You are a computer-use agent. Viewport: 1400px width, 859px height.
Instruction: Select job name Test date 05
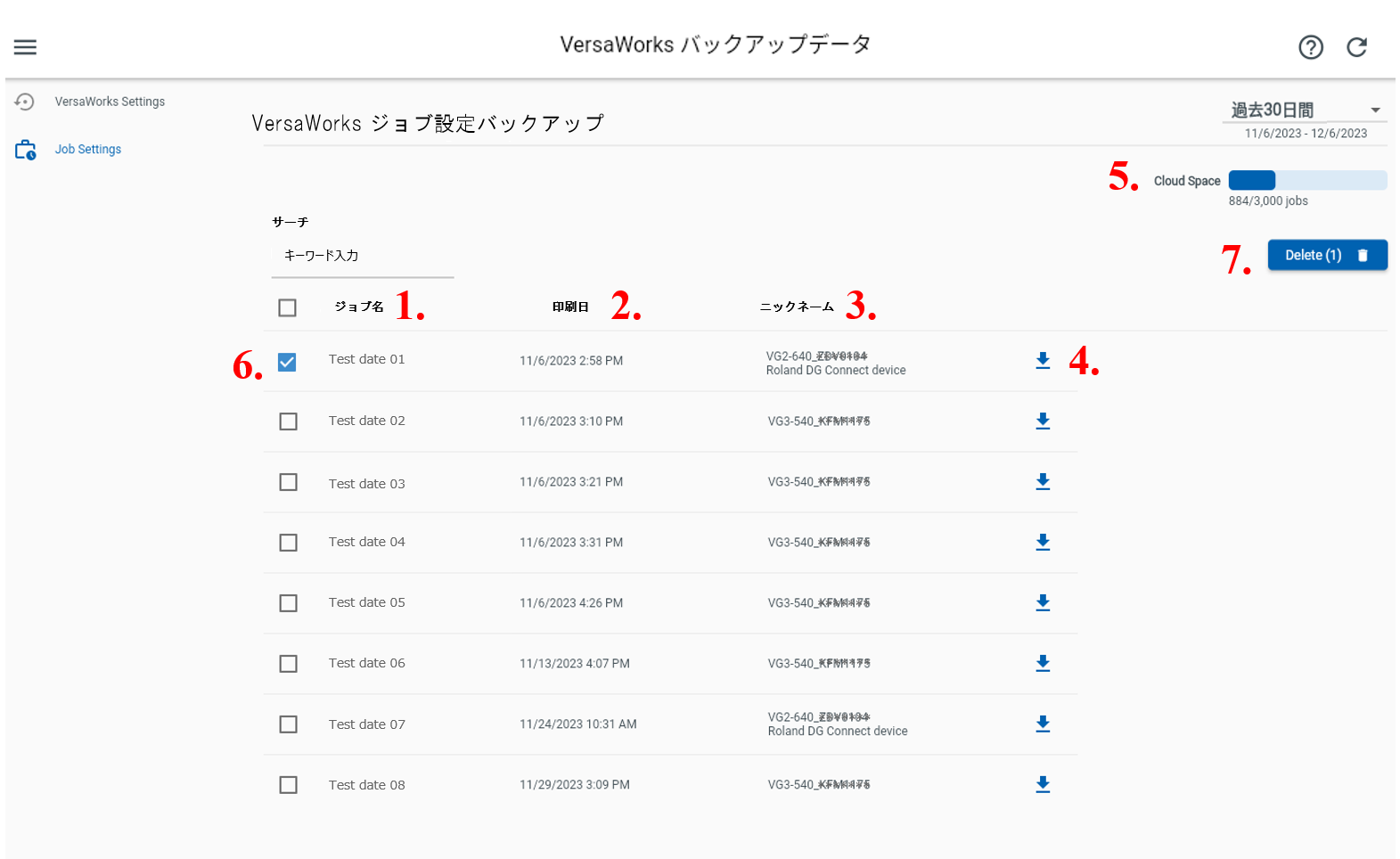(366, 602)
